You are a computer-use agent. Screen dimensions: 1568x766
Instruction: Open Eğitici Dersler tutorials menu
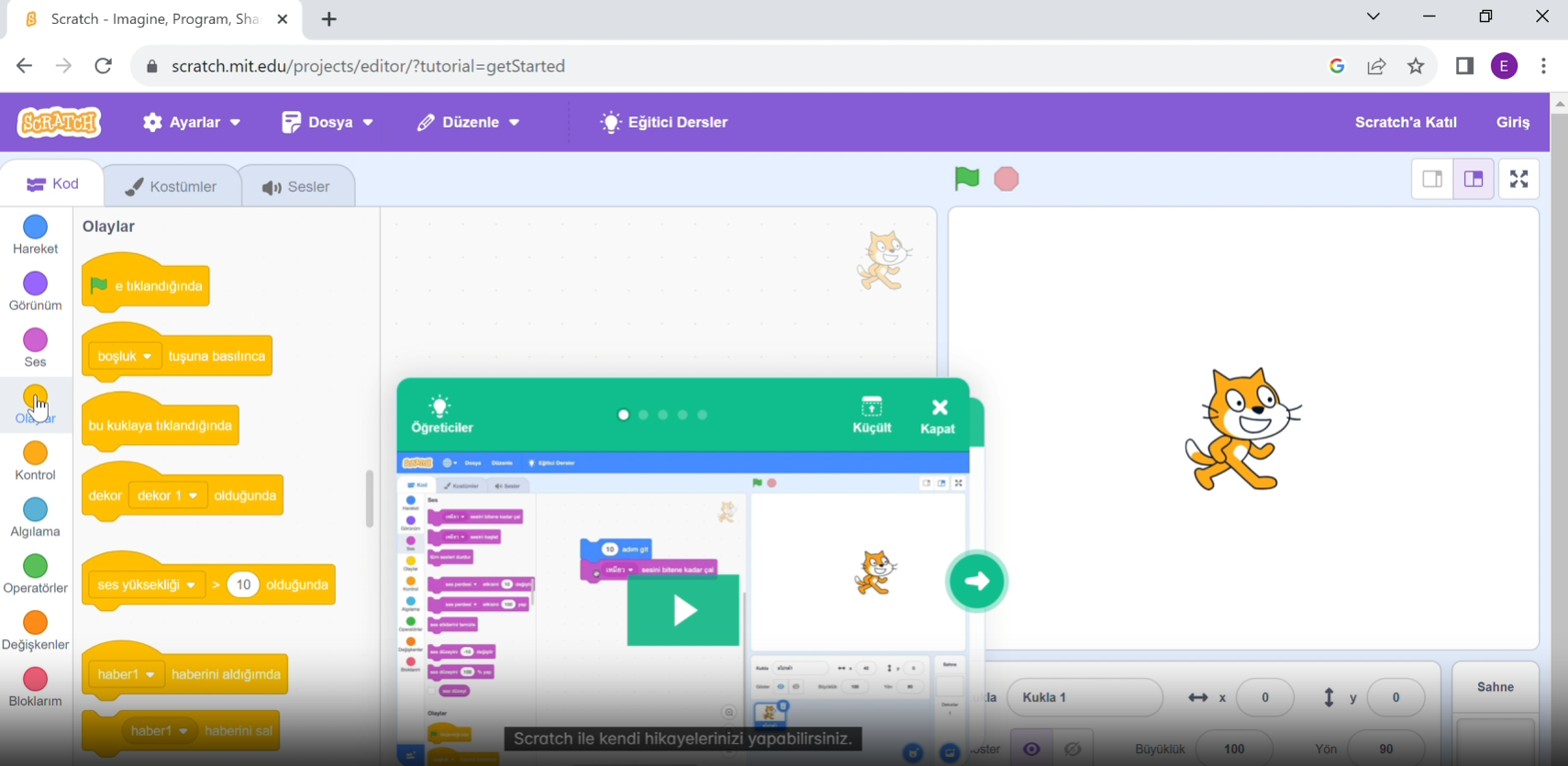663,122
